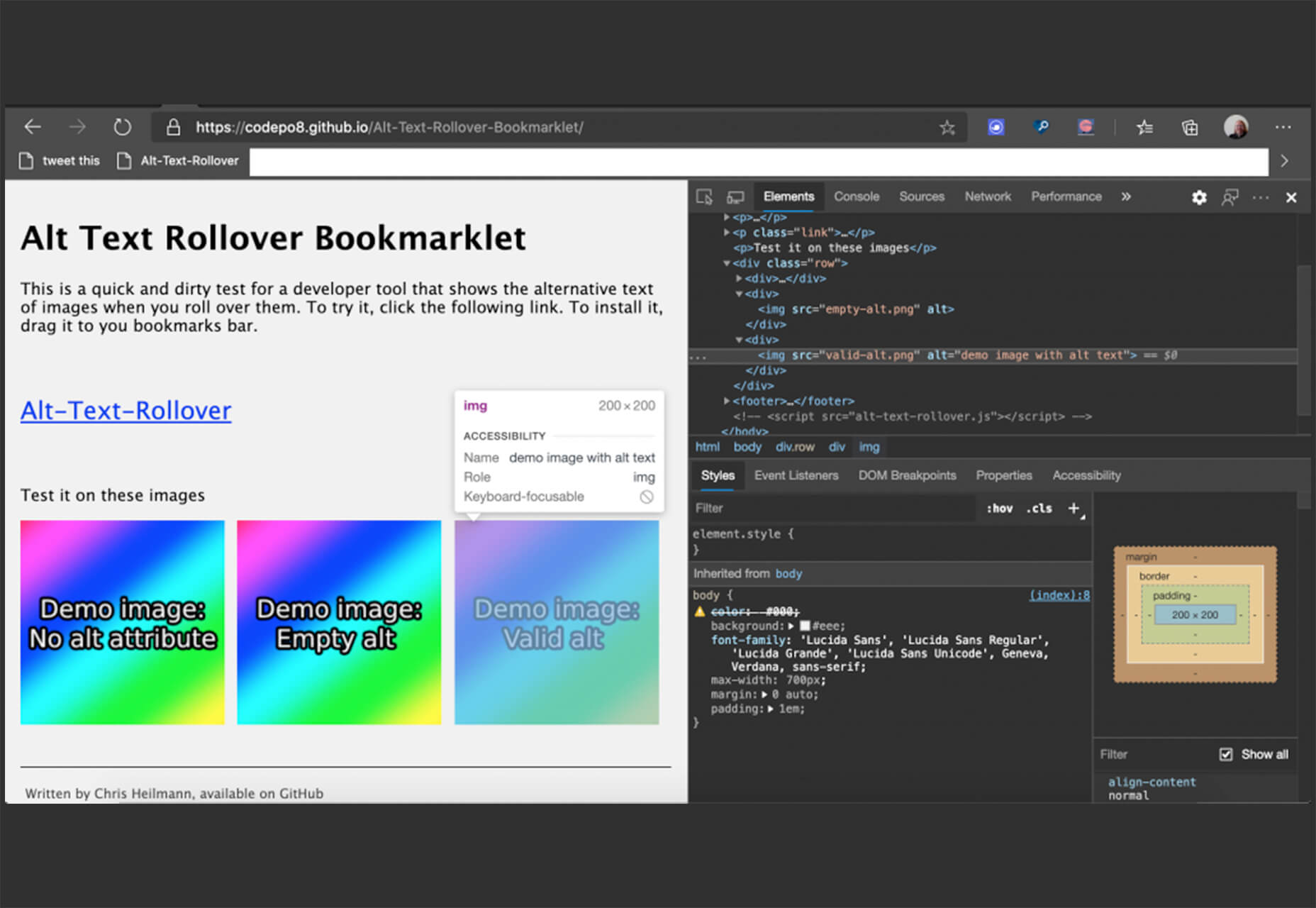1316x908 pixels.
Task: Open the Sources tab
Action: [921, 196]
